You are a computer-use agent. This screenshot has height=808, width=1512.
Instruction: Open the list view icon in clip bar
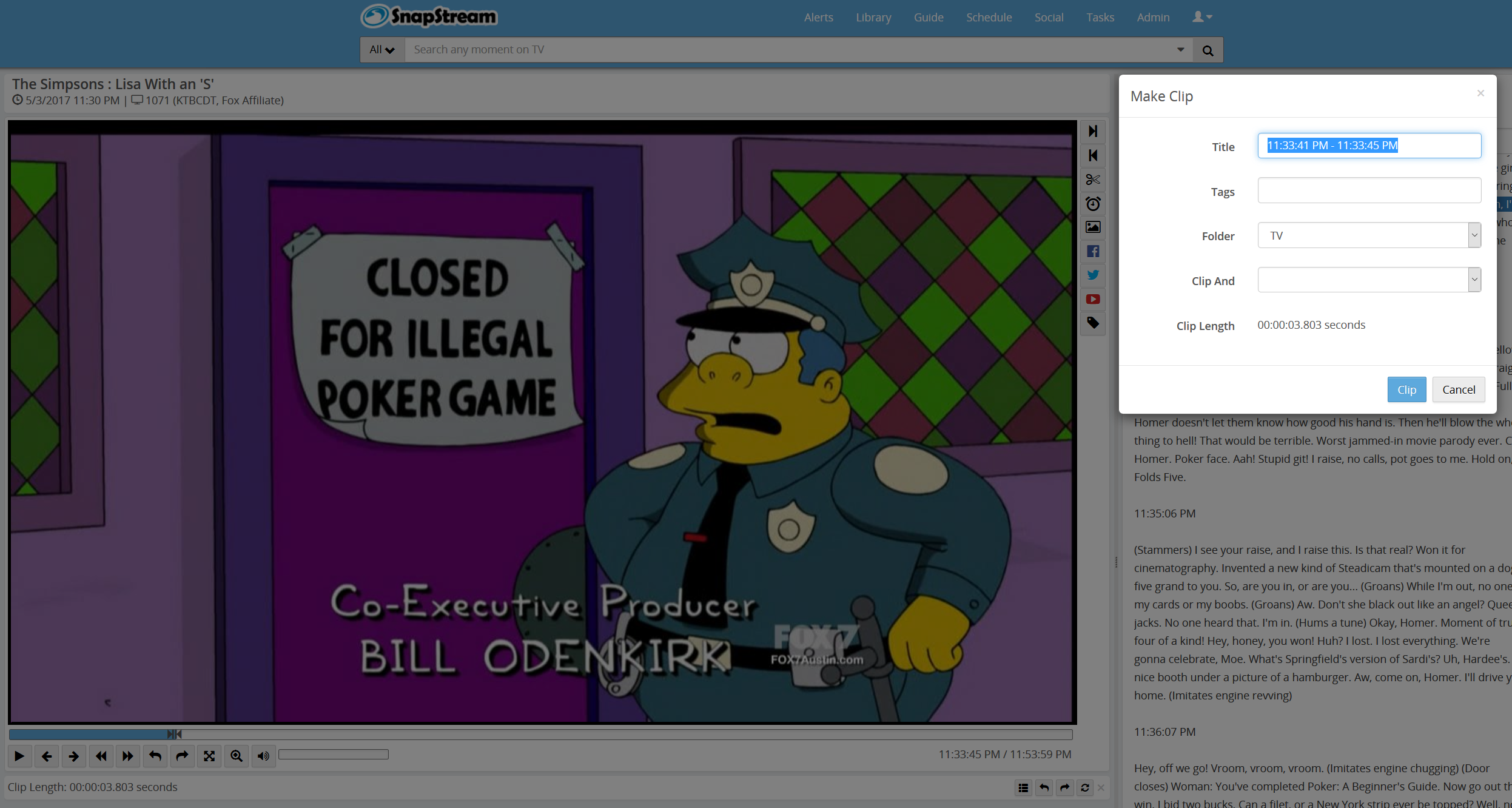point(1023,788)
